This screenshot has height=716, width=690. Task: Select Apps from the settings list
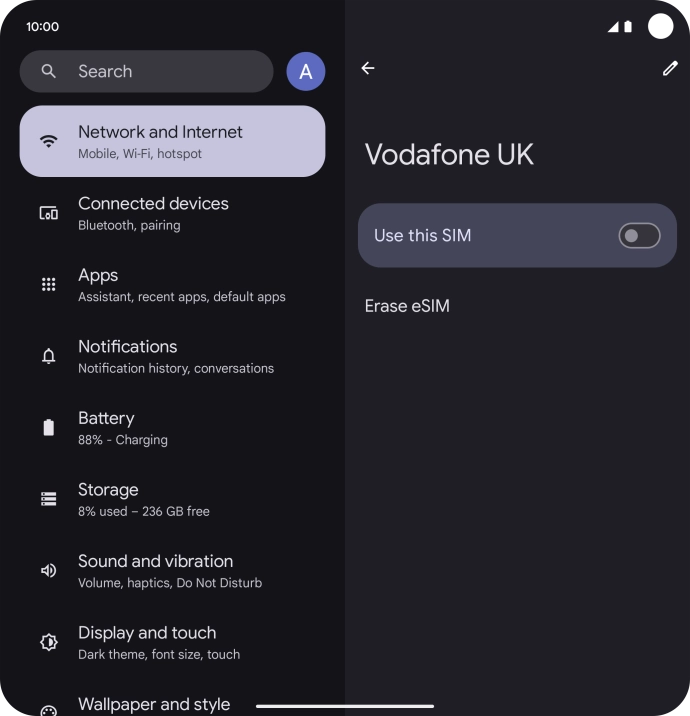pos(172,285)
